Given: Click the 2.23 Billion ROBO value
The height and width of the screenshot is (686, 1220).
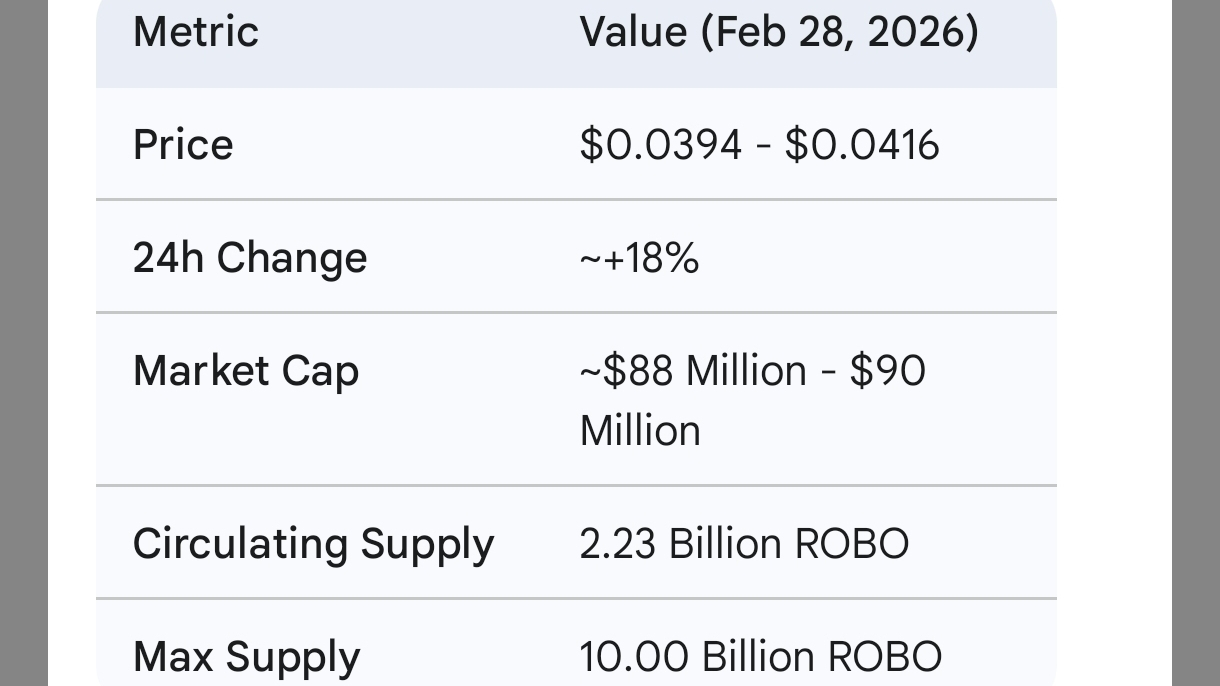Looking at the screenshot, I should point(744,544).
